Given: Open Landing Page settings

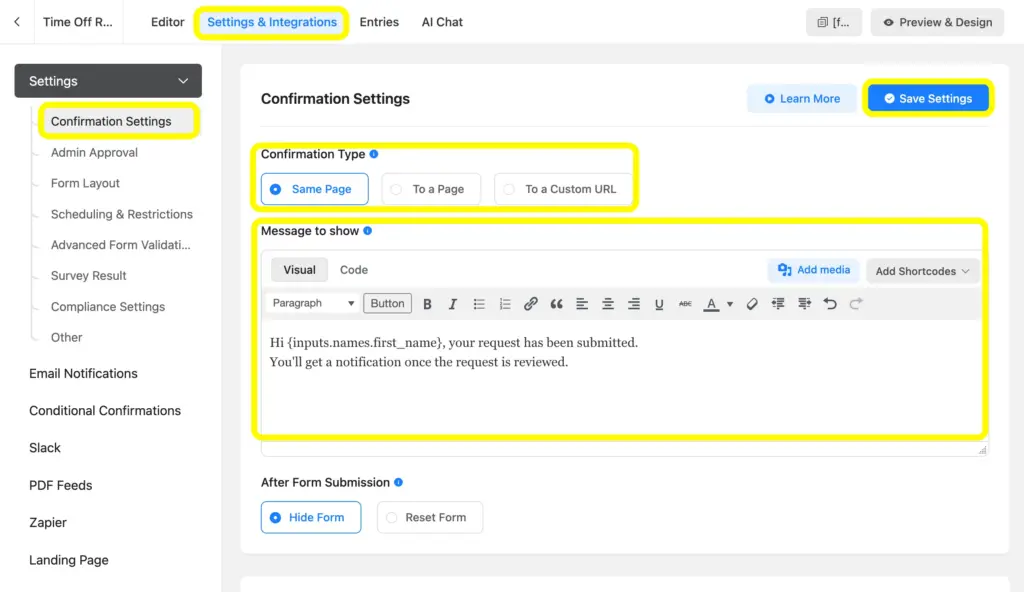Looking at the screenshot, I should click(x=69, y=560).
